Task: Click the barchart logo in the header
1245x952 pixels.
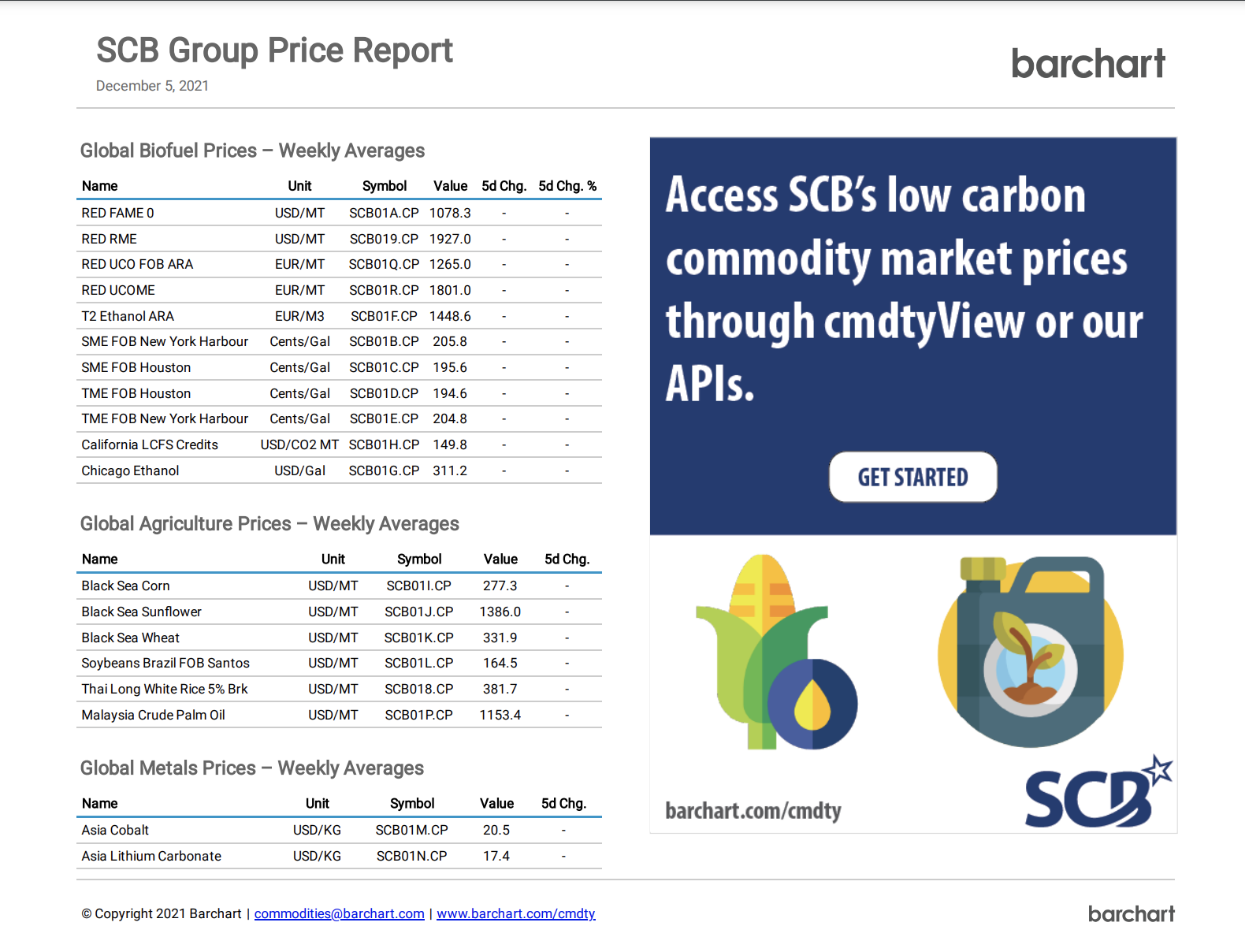Action: coord(1088,63)
